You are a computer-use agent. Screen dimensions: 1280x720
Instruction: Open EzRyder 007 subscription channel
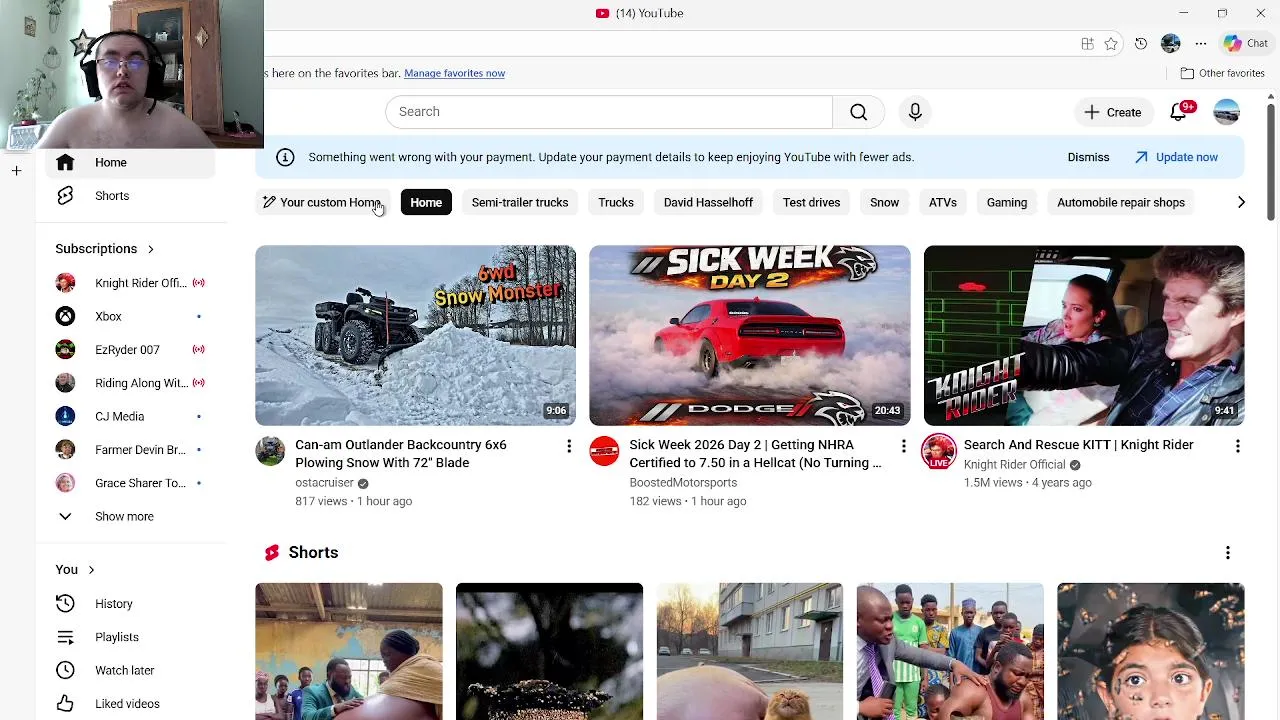tap(130, 350)
